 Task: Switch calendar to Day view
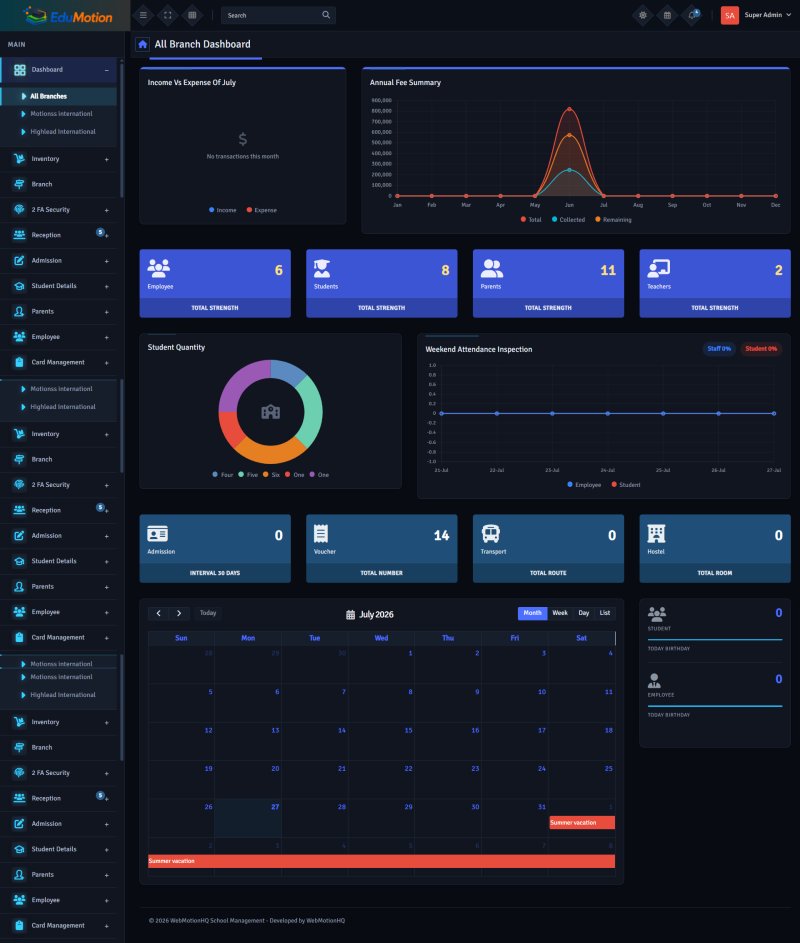coord(583,613)
